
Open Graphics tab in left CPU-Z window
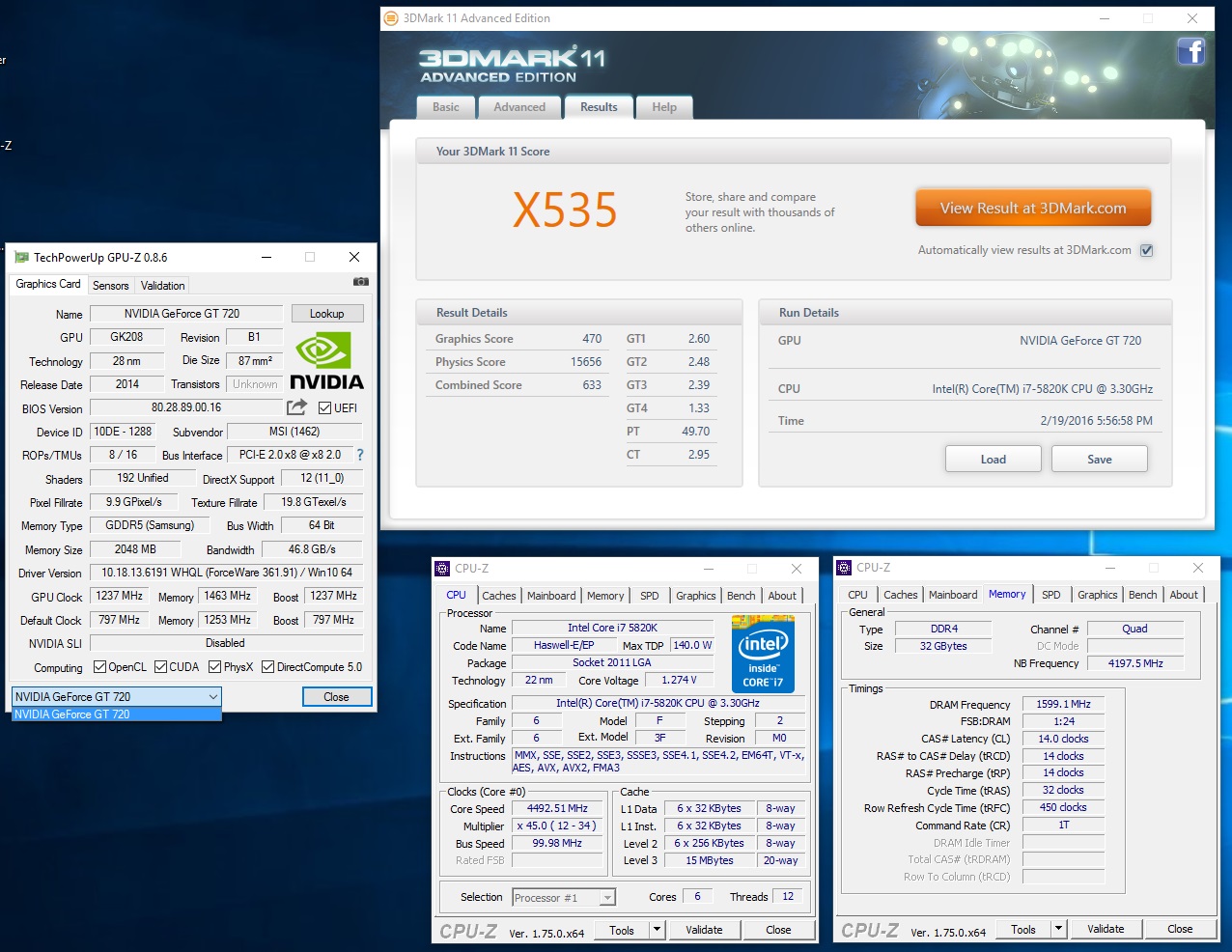(696, 596)
